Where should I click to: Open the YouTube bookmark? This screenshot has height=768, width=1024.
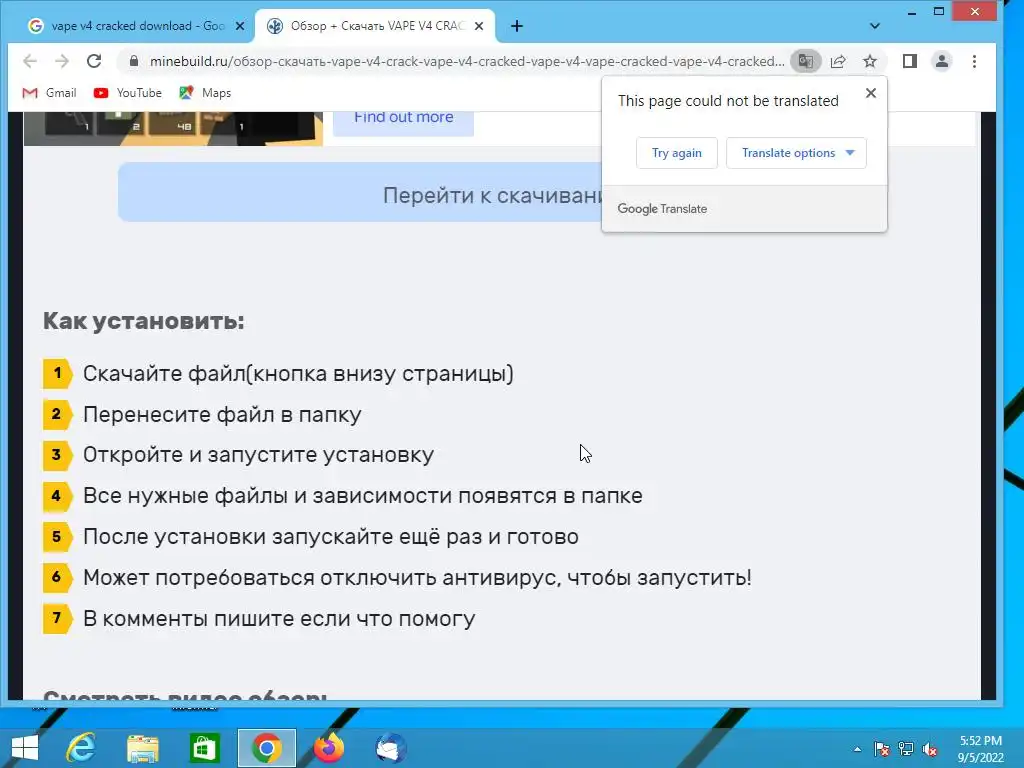tap(128, 93)
